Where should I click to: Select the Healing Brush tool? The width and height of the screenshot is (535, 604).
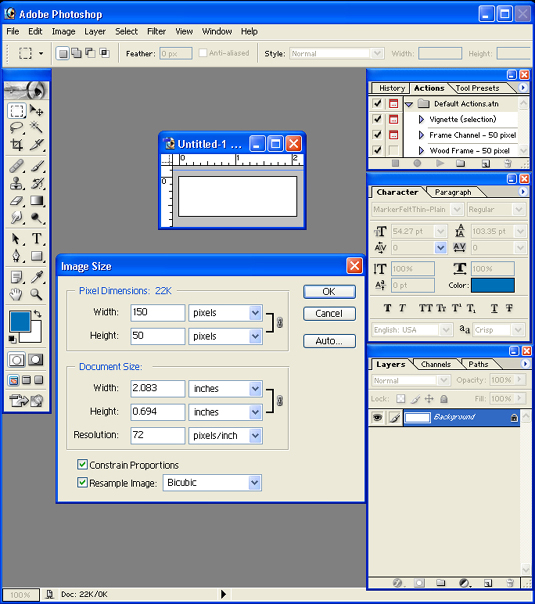(x=17, y=166)
